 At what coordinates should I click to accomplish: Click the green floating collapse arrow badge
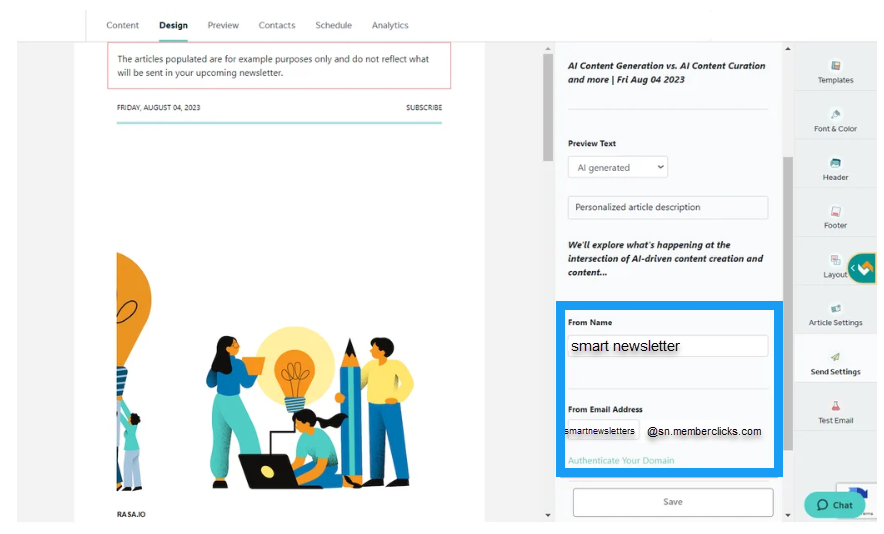[x=861, y=268]
